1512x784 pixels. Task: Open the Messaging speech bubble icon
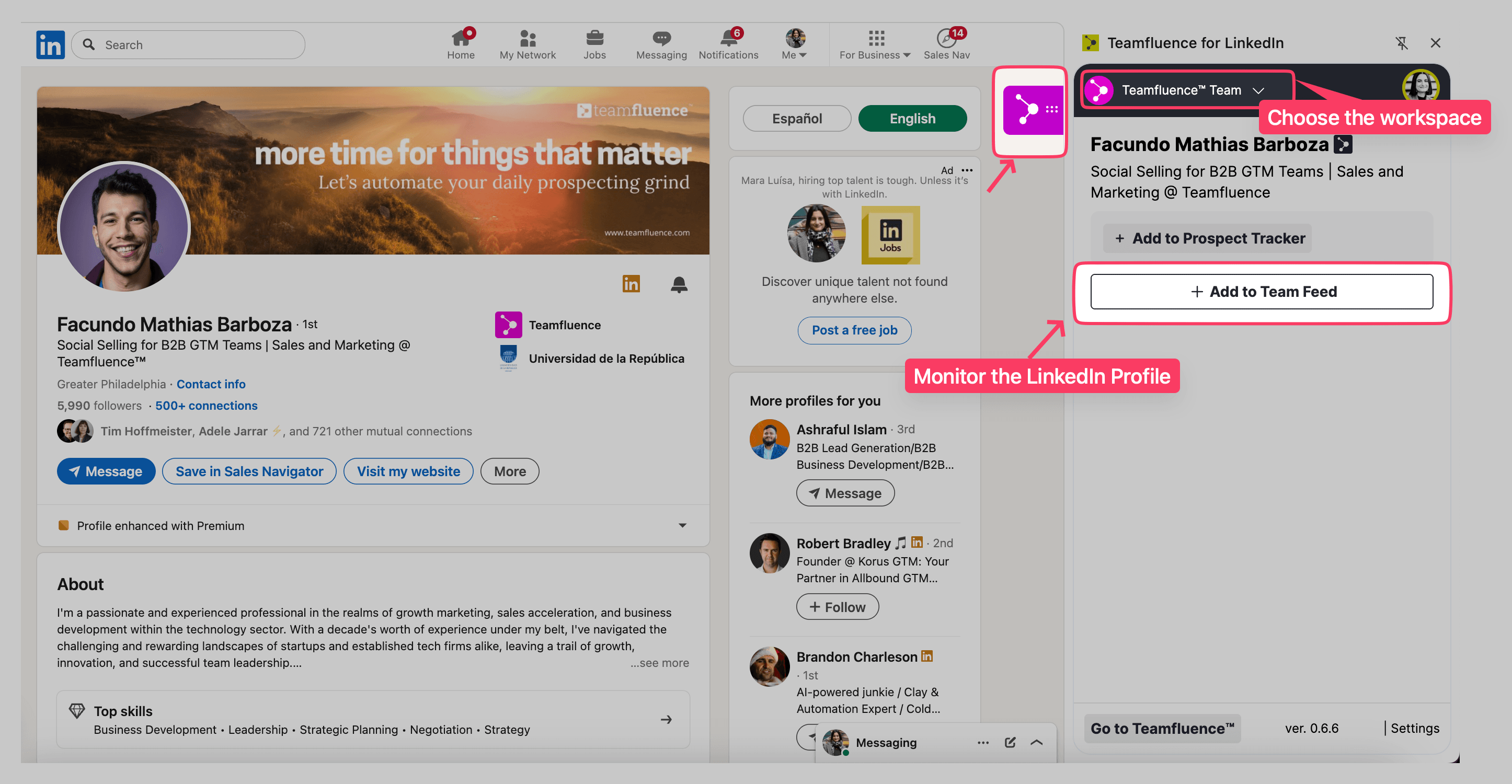click(x=661, y=39)
